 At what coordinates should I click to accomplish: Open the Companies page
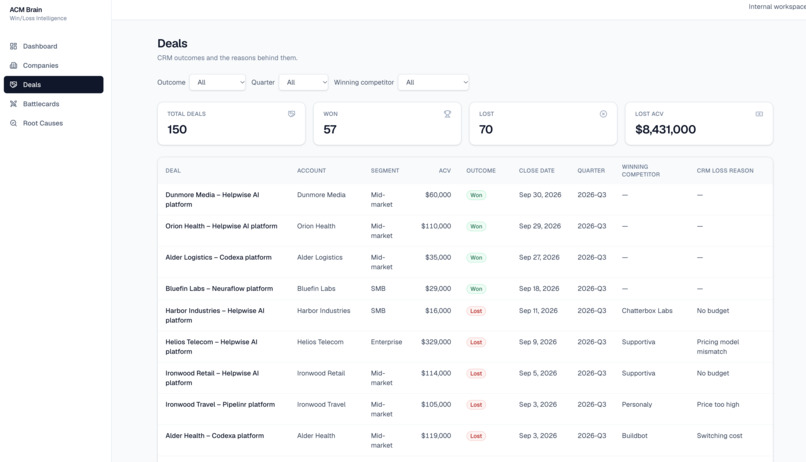(53, 65)
